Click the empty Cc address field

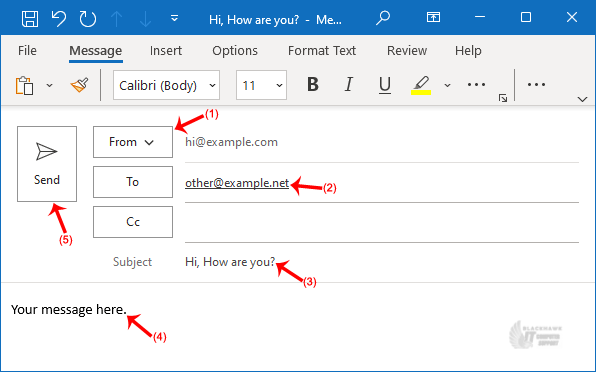point(382,222)
